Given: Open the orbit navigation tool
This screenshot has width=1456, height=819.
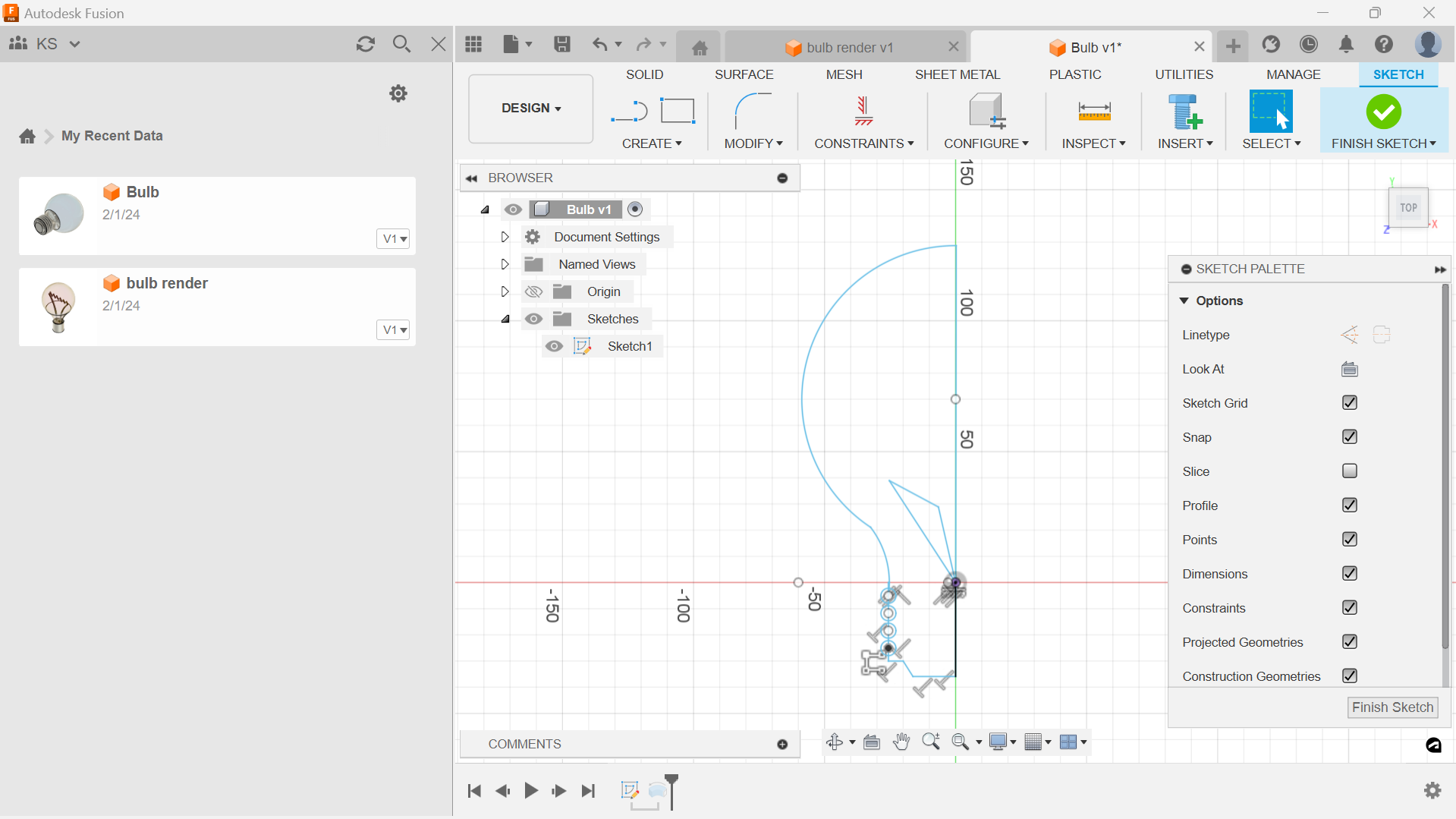Looking at the screenshot, I should click(835, 742).
